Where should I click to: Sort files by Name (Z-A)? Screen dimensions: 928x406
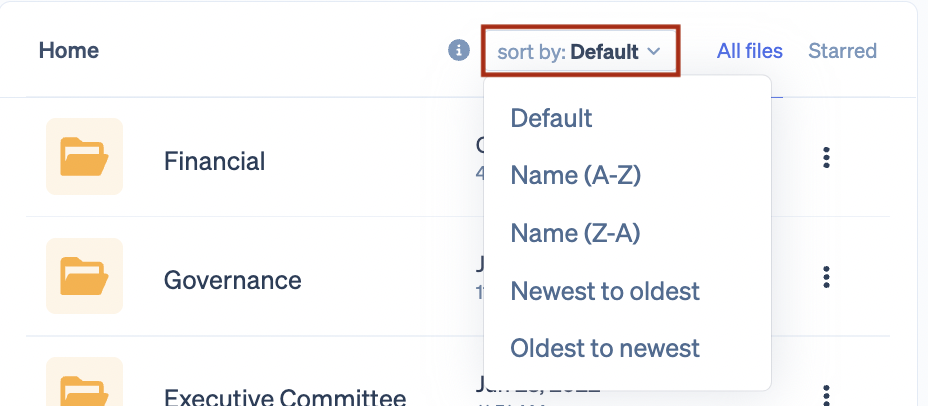(x=575, y=234)
